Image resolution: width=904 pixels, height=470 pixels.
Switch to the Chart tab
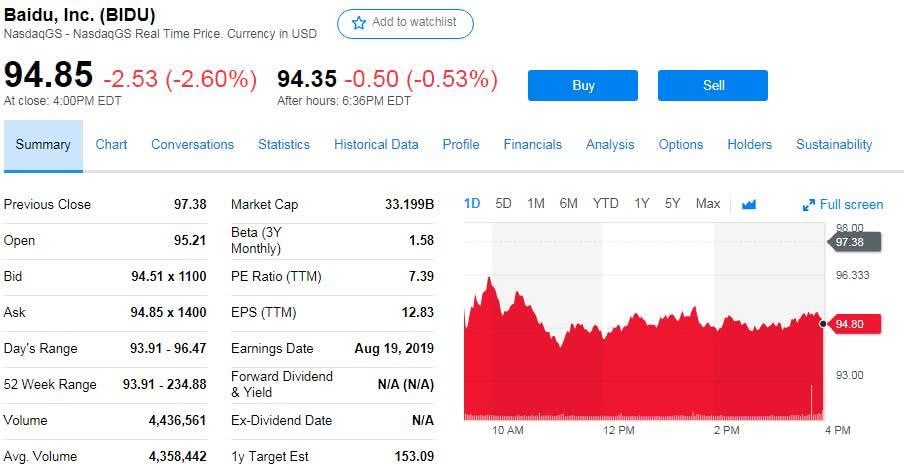111,144
